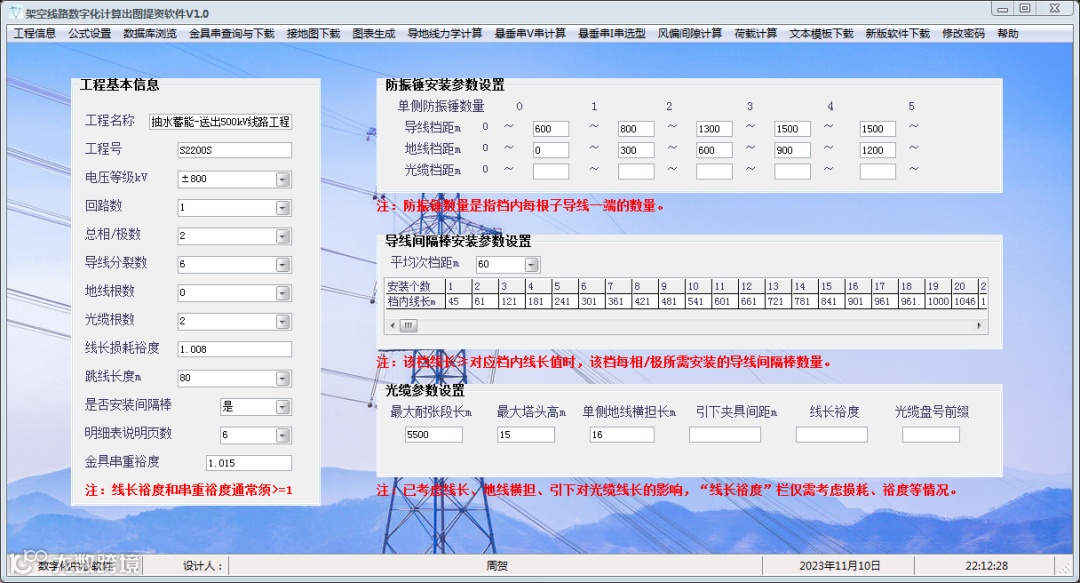Click the first empty 光缆档距 input field
1080x583 pixels.
pos(551,171)
